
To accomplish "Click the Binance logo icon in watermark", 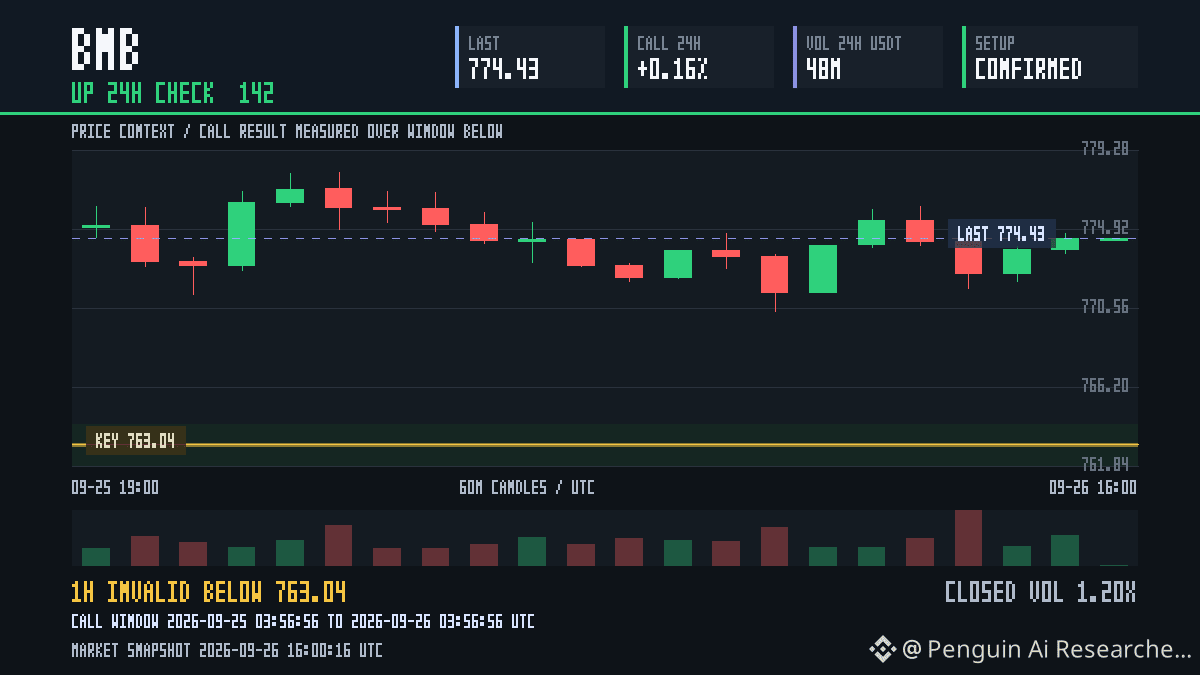I will pyautogui.click(x=882, y=649).
